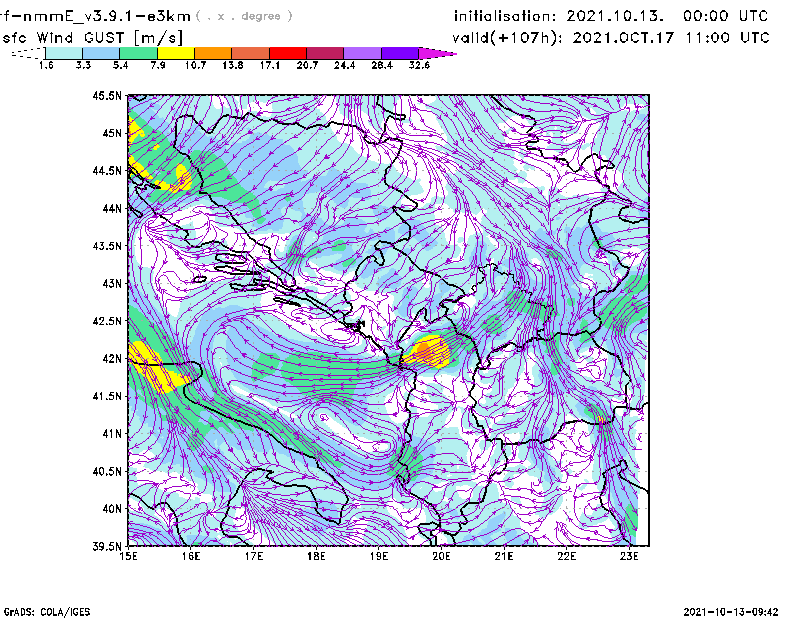Click the yellow gust patch on the 42N left edge
The width and height of the screenshot is (800, 618).
tap(156, 367)
